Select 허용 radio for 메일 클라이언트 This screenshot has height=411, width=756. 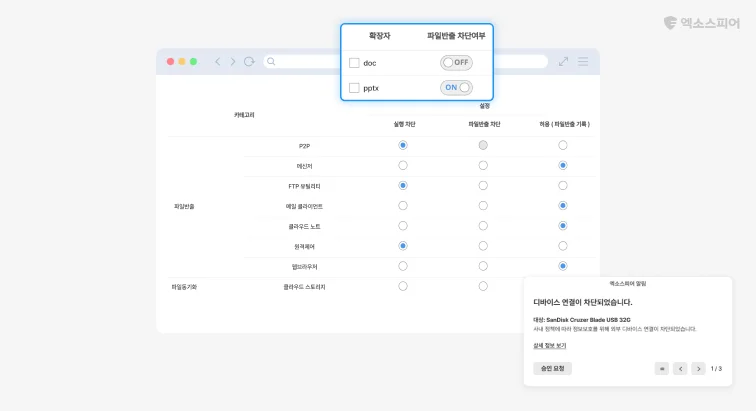[x=563, y=206]
